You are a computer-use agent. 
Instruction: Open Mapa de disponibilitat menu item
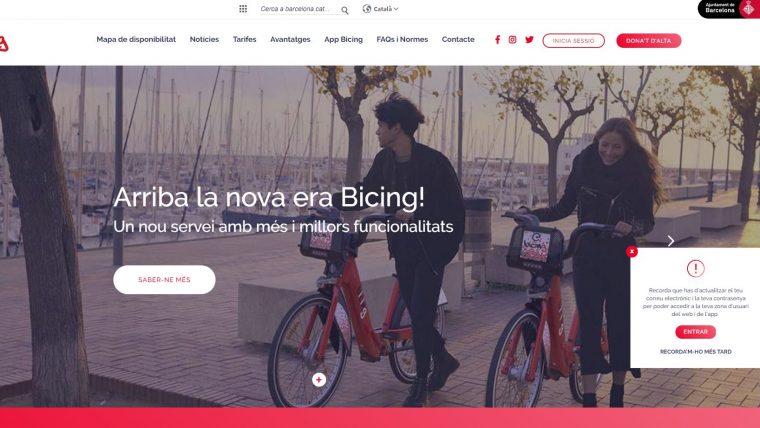(x=136, y=39)
